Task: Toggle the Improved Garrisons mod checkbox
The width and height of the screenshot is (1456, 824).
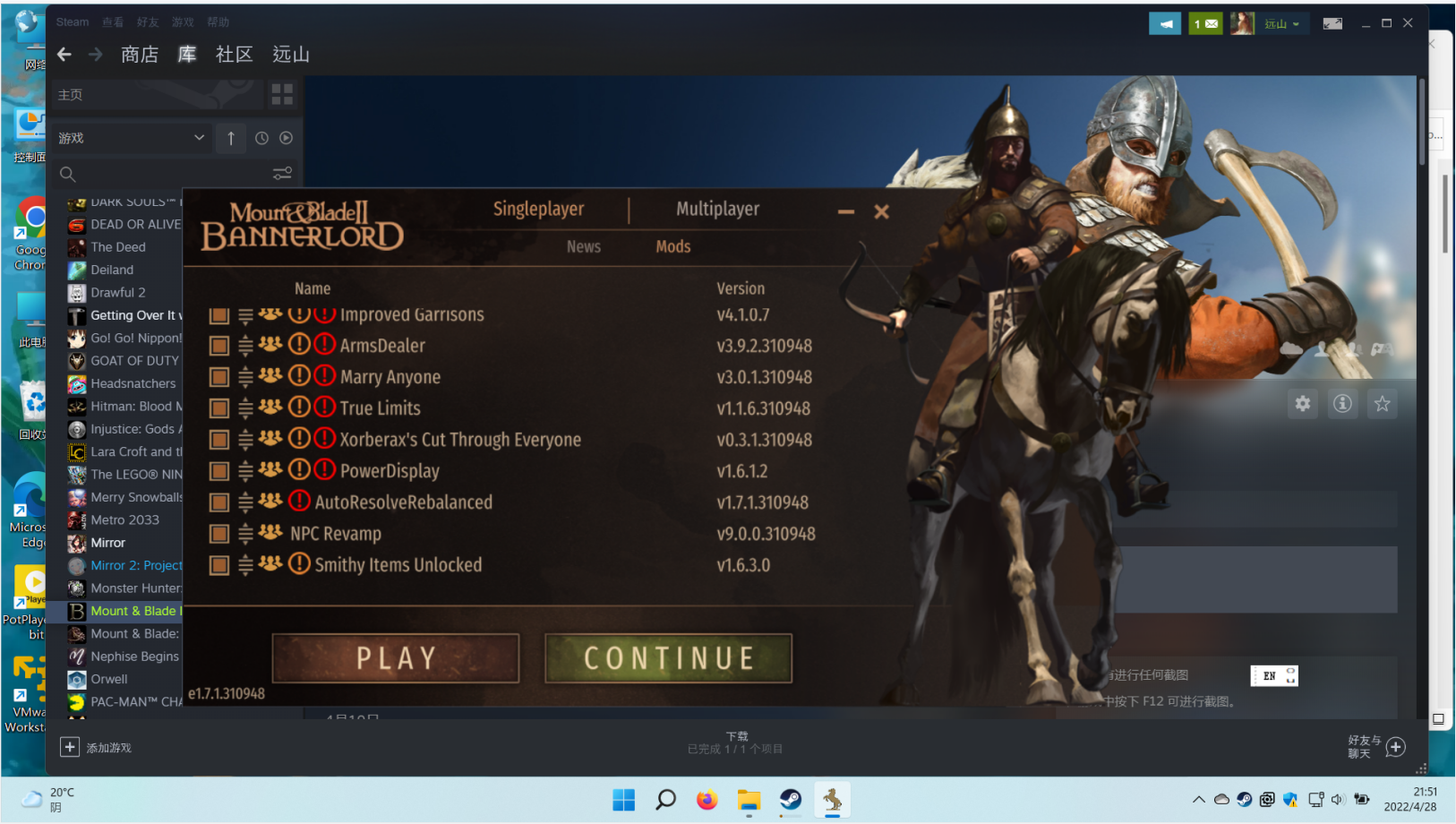Action: [219, 315]
